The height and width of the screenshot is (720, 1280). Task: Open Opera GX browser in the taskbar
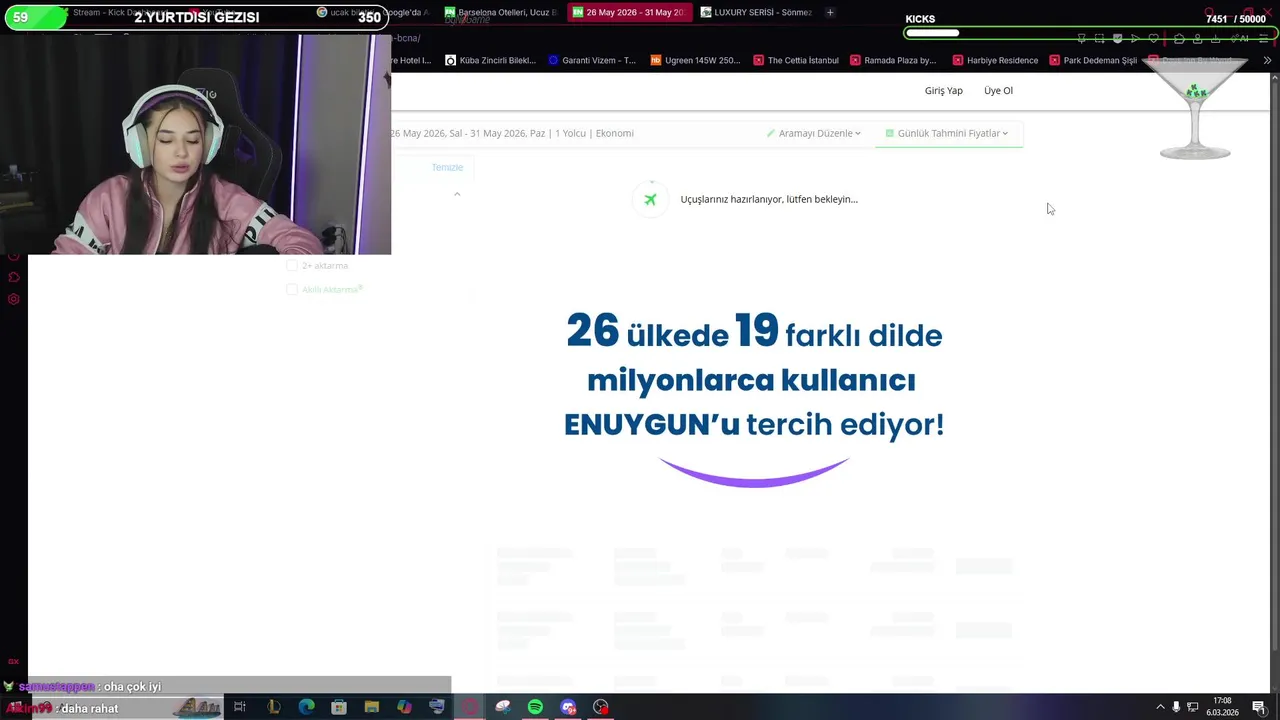point(470,707)
